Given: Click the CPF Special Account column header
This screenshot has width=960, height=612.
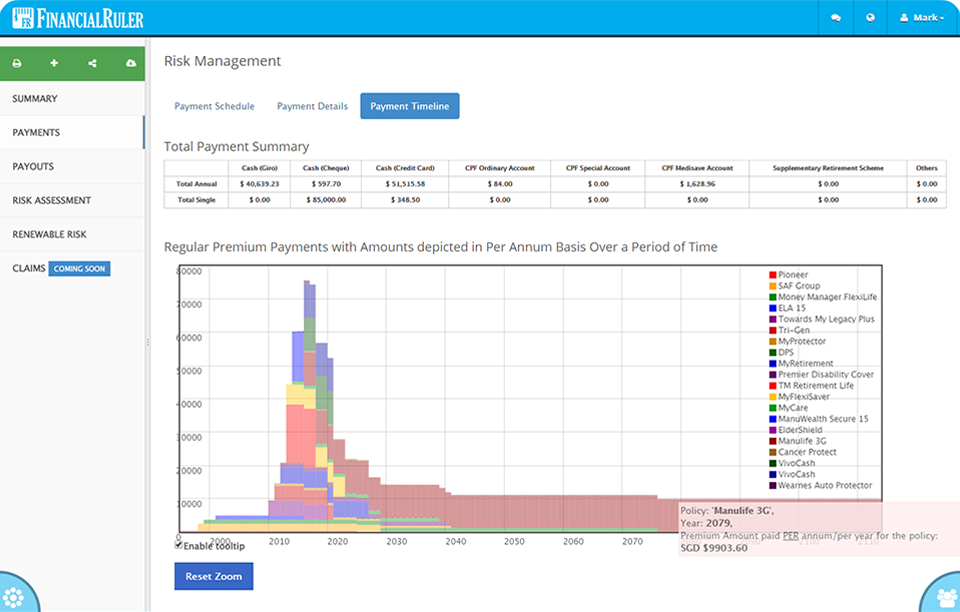Looking at the screenshot, I should [x=598, y=168].
